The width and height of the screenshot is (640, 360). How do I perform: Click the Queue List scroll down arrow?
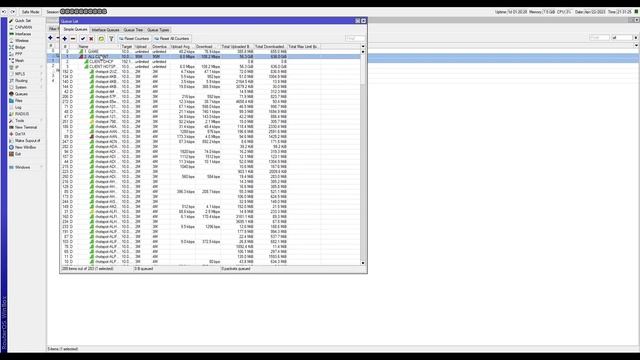(x=363, y=263)
